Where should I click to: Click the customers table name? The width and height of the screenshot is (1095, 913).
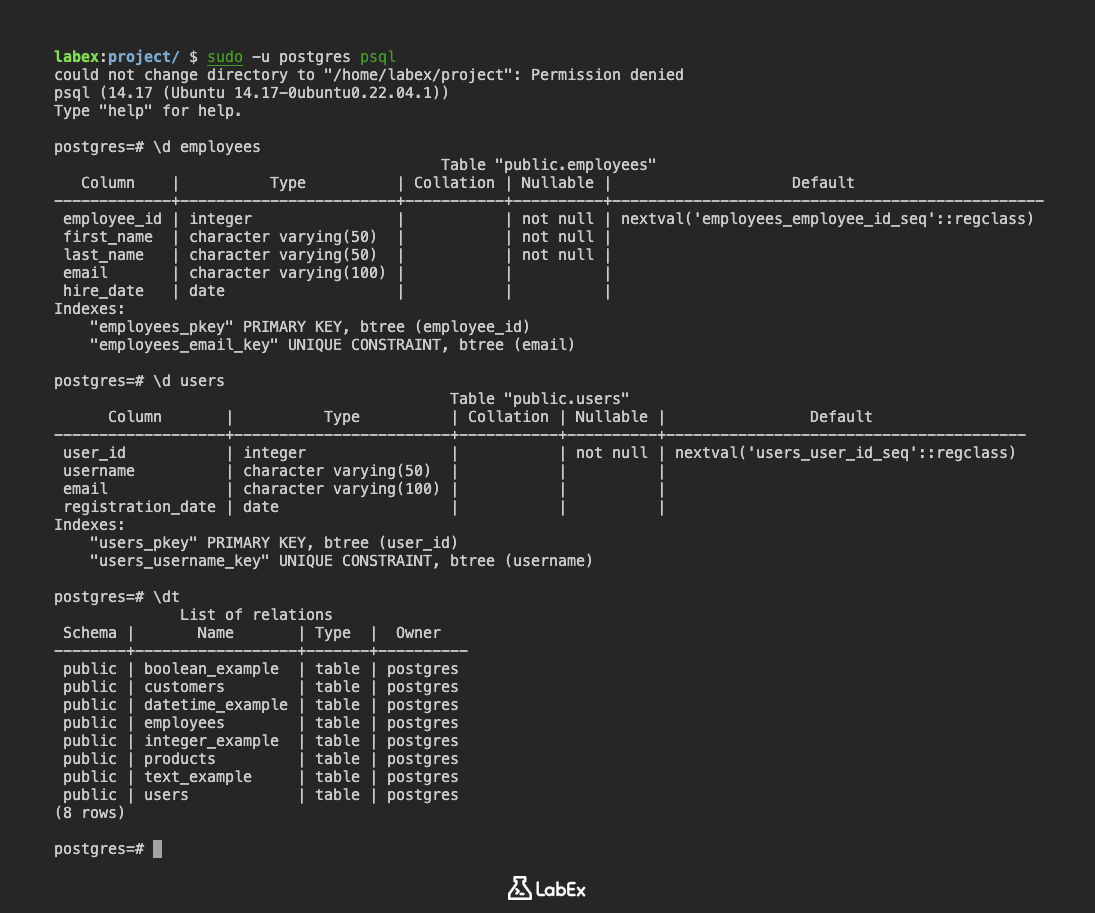(184, 686)
